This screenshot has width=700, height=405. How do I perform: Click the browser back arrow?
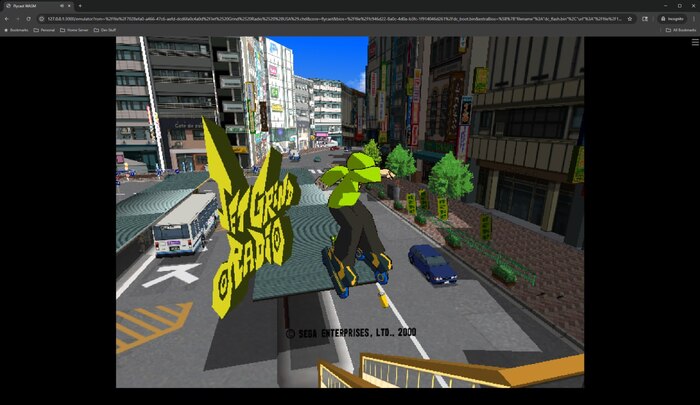point(7,18)
